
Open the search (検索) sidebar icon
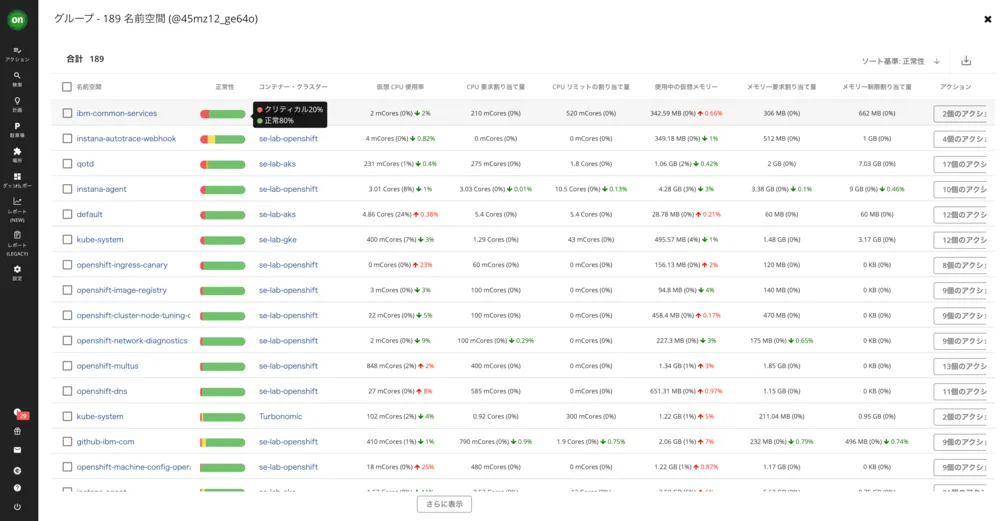pyautogui.click(x=18, y=78)
